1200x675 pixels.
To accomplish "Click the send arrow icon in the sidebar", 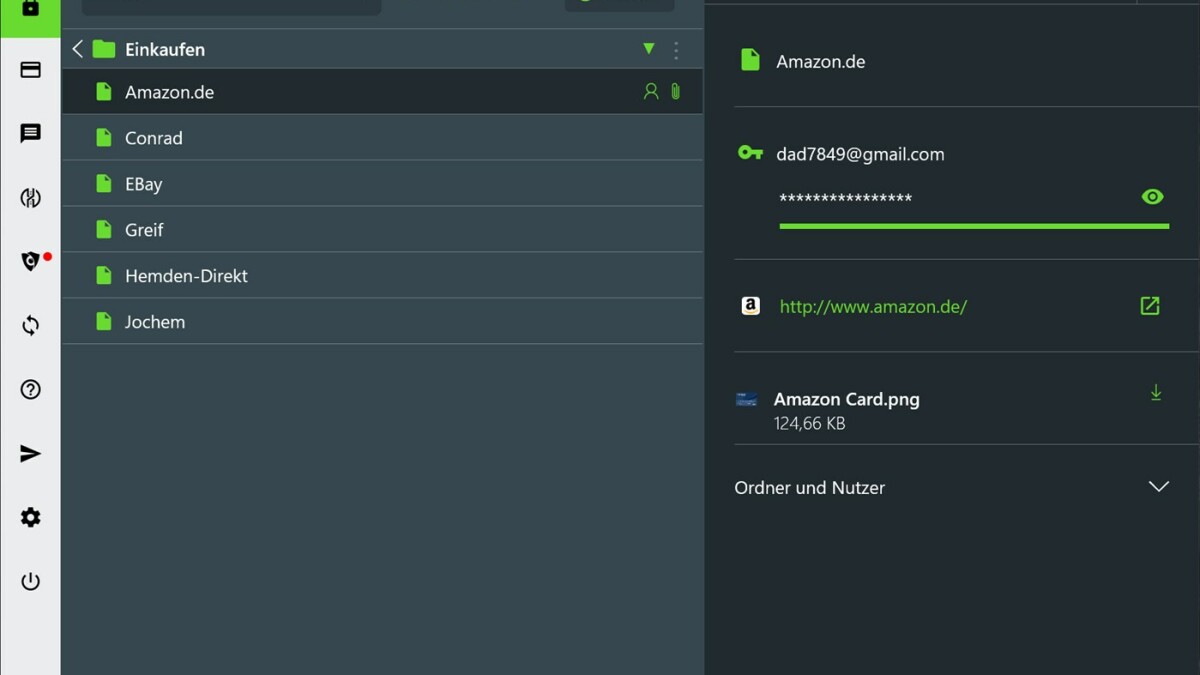I will pos(30,453).
